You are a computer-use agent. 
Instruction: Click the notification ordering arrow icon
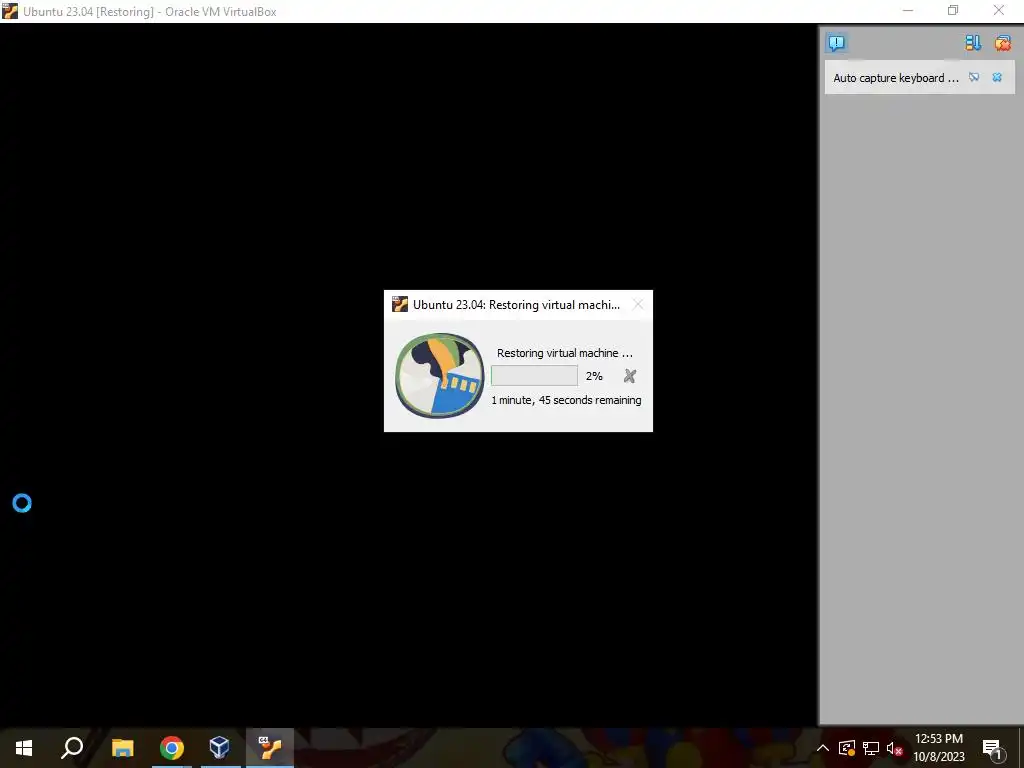tap(973, 43)
